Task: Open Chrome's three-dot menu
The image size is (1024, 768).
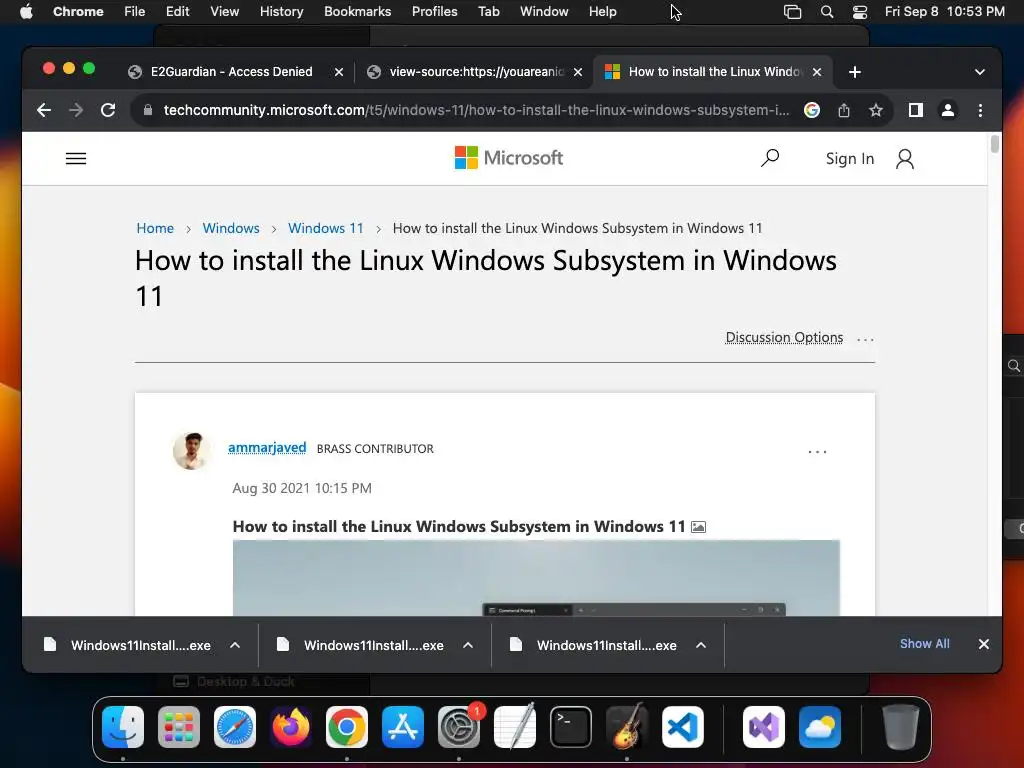Action: tap(980, 110)
